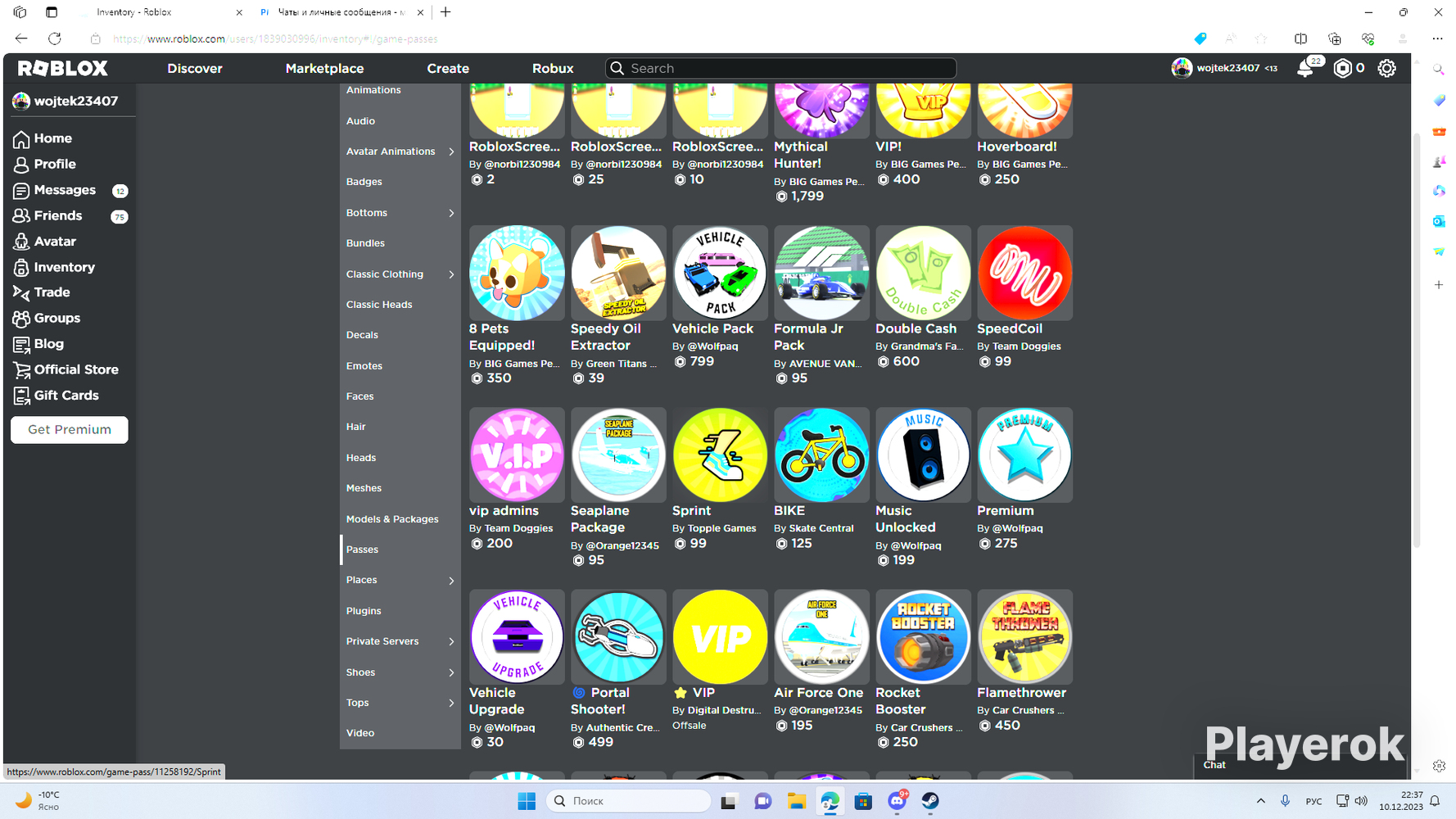Open creator link Topple Games
The width and height of the screenshot is (1456, 819).
(x=721, y=528)
